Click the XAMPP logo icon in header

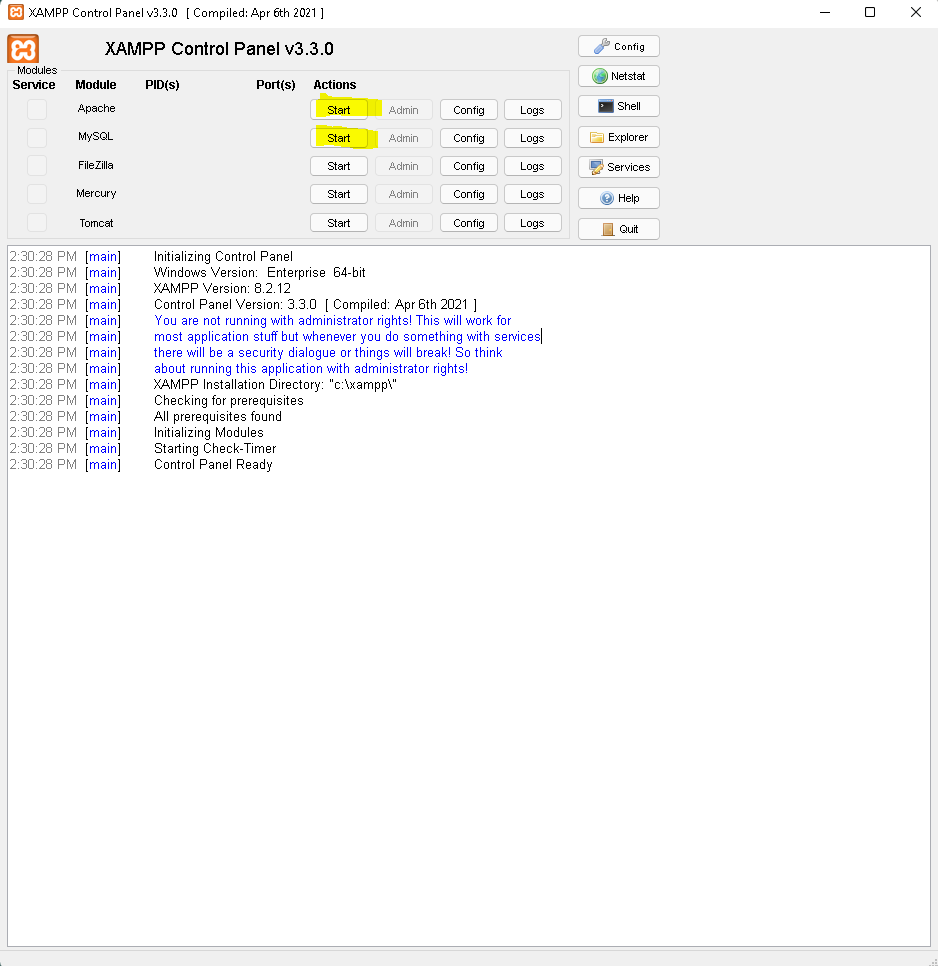point(23,50)
